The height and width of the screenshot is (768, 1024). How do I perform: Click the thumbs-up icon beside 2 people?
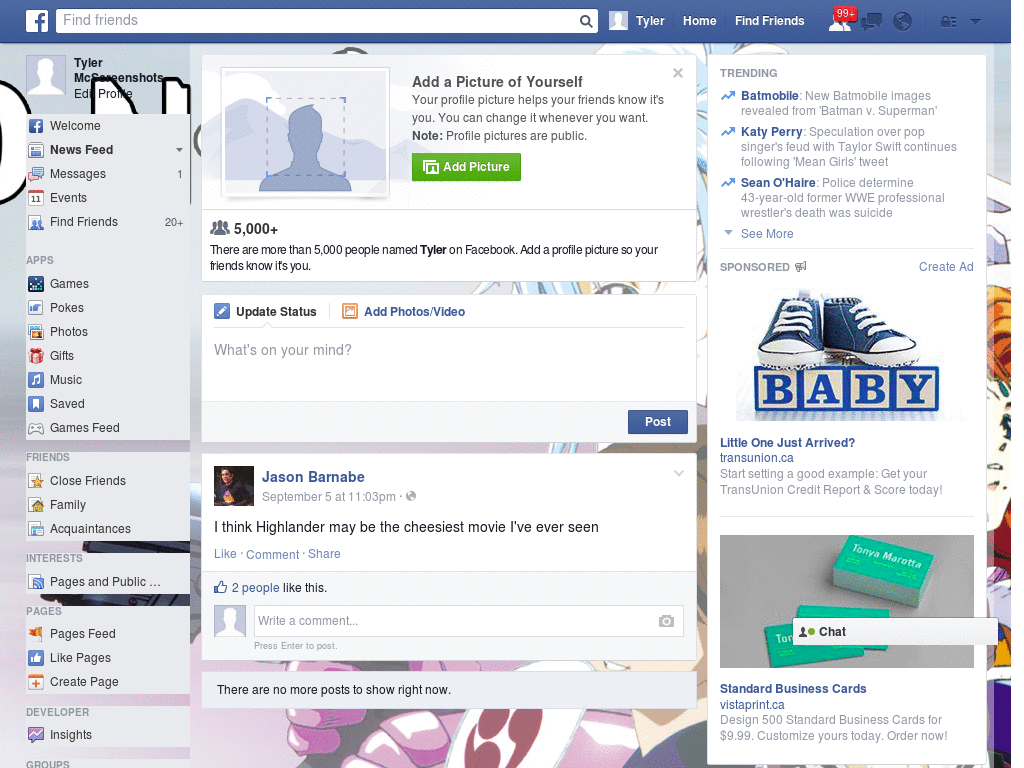[221, 587]
